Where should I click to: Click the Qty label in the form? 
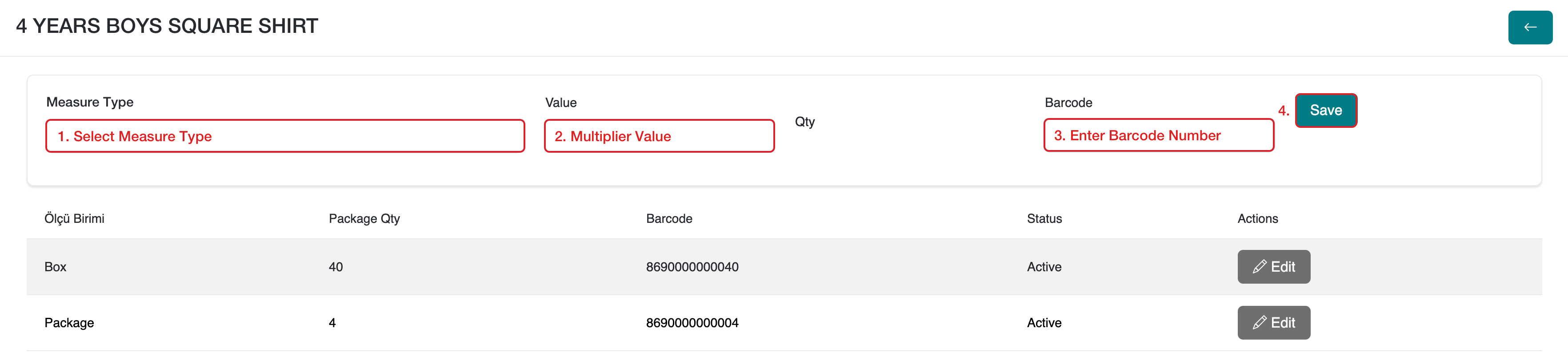tap(804, 122)
